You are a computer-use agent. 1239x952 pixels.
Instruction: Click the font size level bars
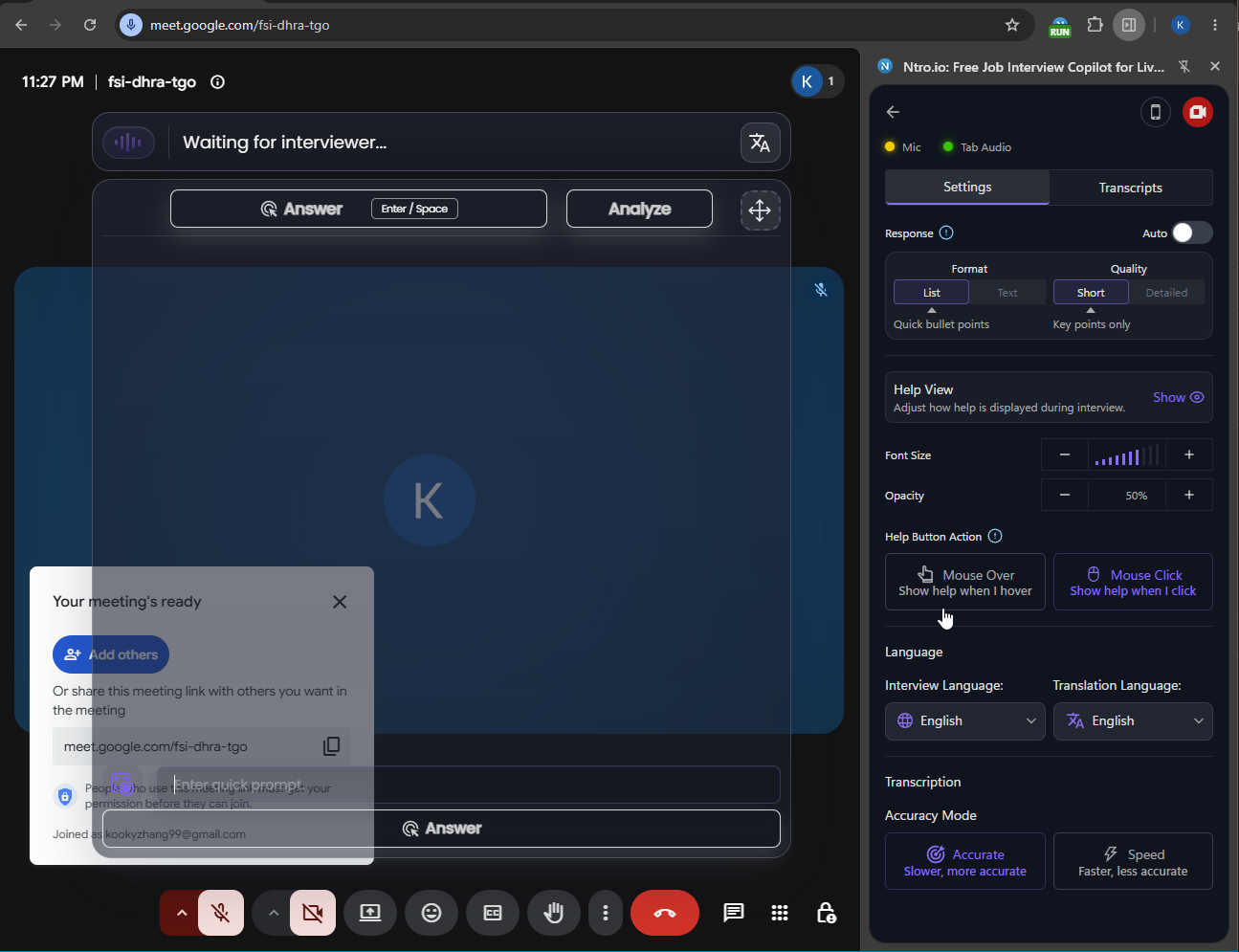pyautogui.click(x=1127, y=456)
